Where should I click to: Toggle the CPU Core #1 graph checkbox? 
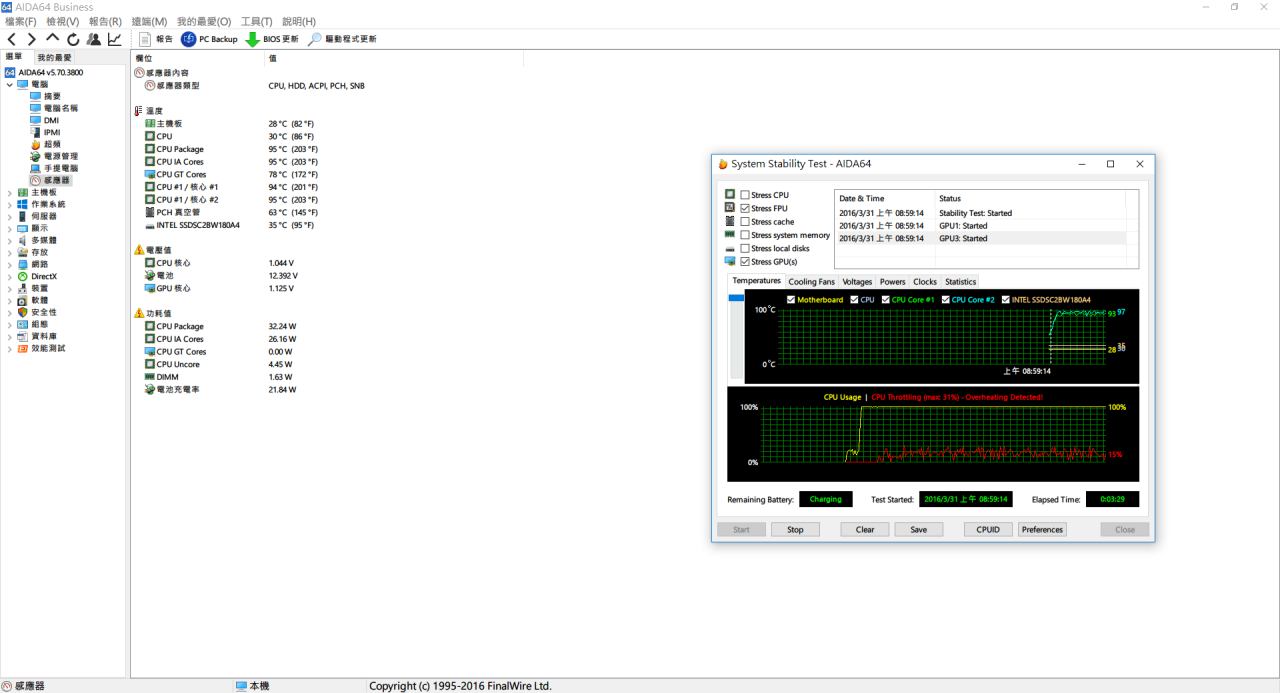pyautogui.click(x=886, y=300)
